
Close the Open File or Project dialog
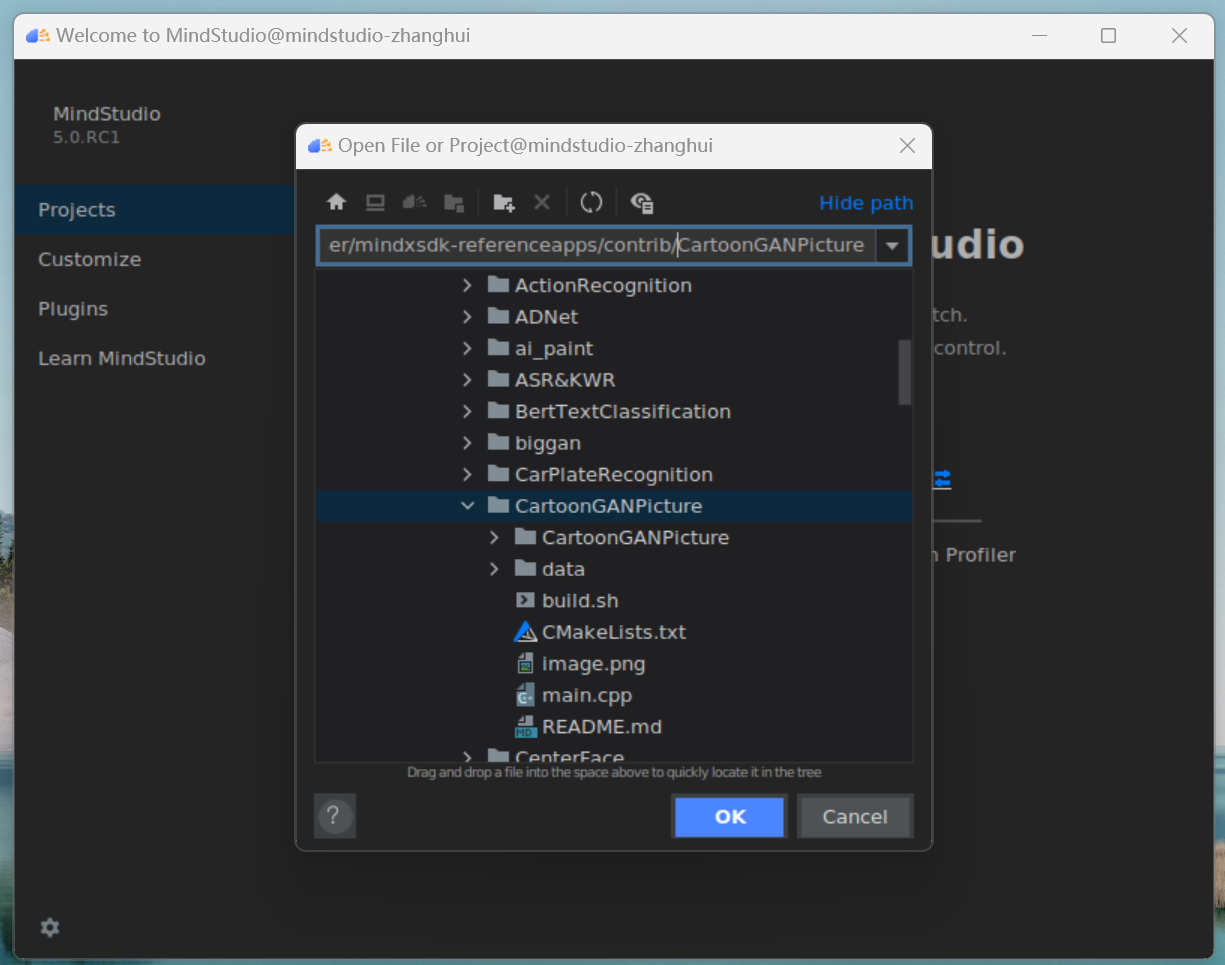pyautogui.click(x=907, y=146)
